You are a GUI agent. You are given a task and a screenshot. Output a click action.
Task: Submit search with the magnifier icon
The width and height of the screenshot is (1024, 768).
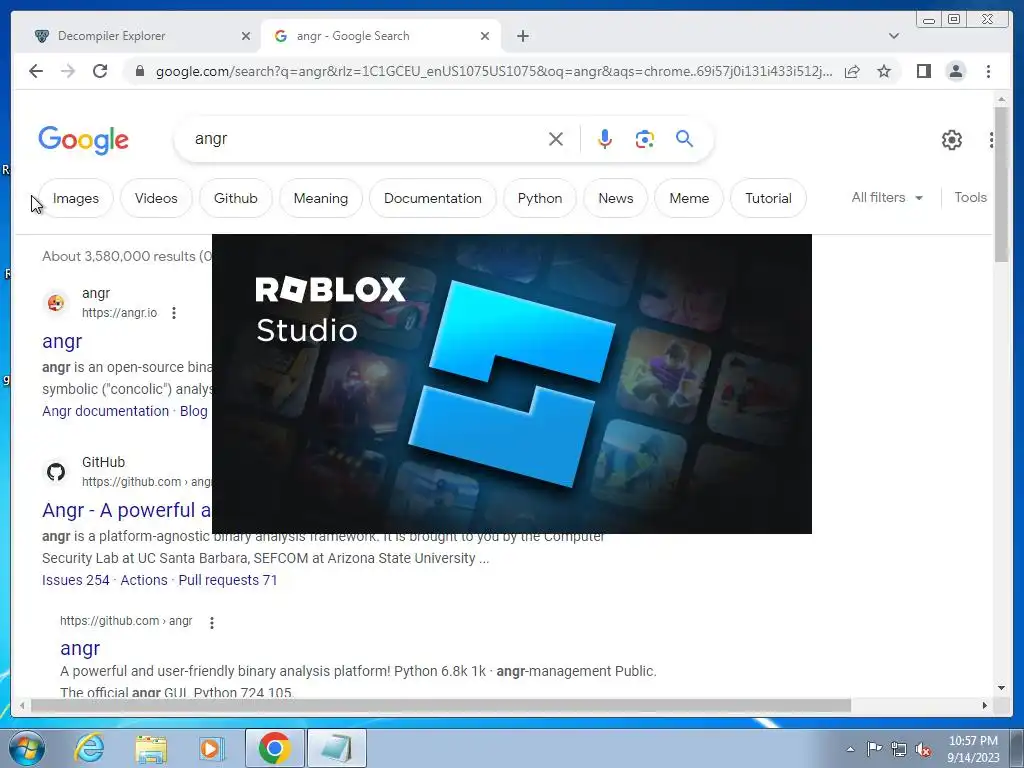click(684, 138)
